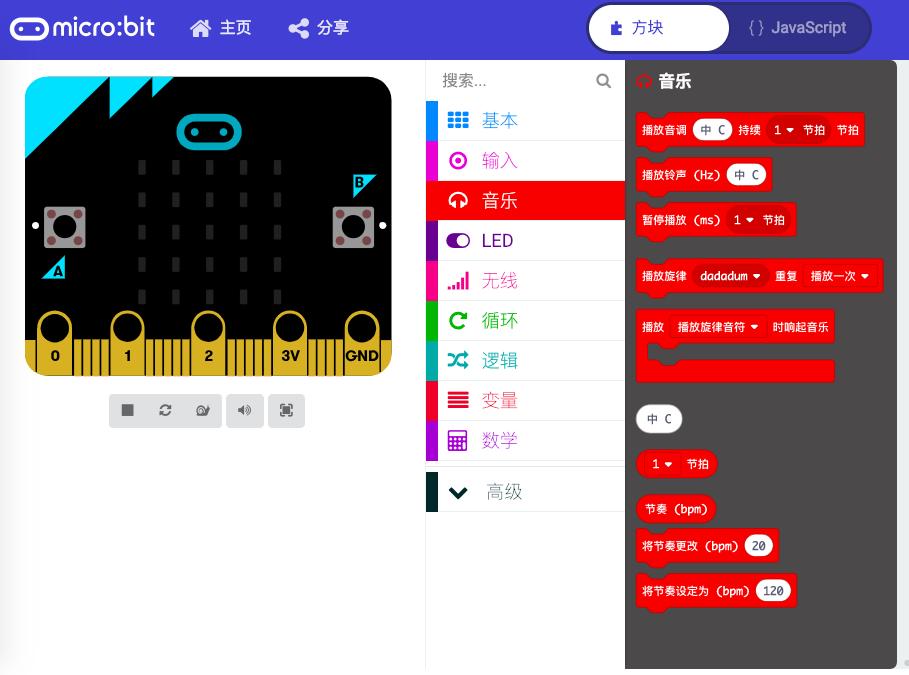Click pin 0 on the simulator
Image resolution: width=909 pixels, height=675 pixels.
click(54, 342)
